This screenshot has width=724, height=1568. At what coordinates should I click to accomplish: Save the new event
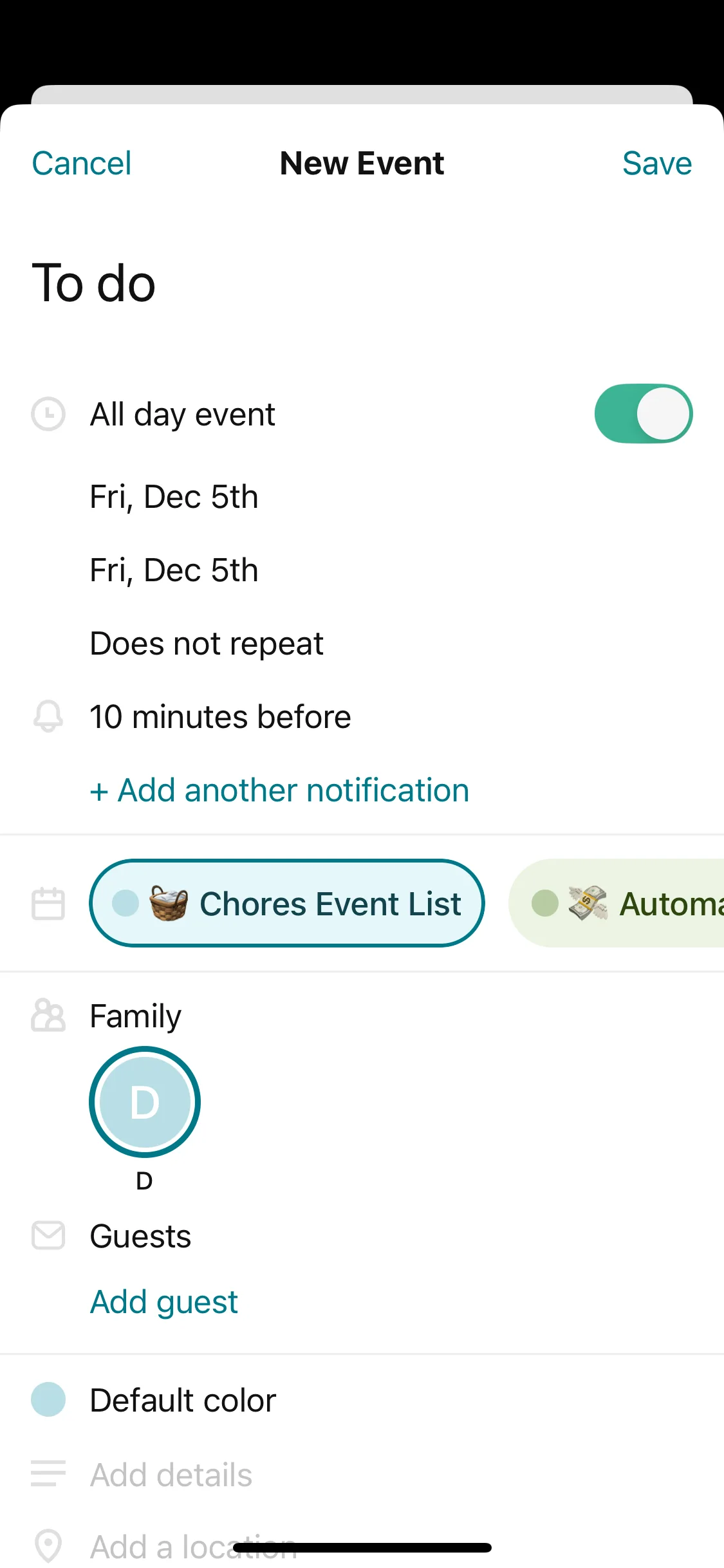point(656,163)
